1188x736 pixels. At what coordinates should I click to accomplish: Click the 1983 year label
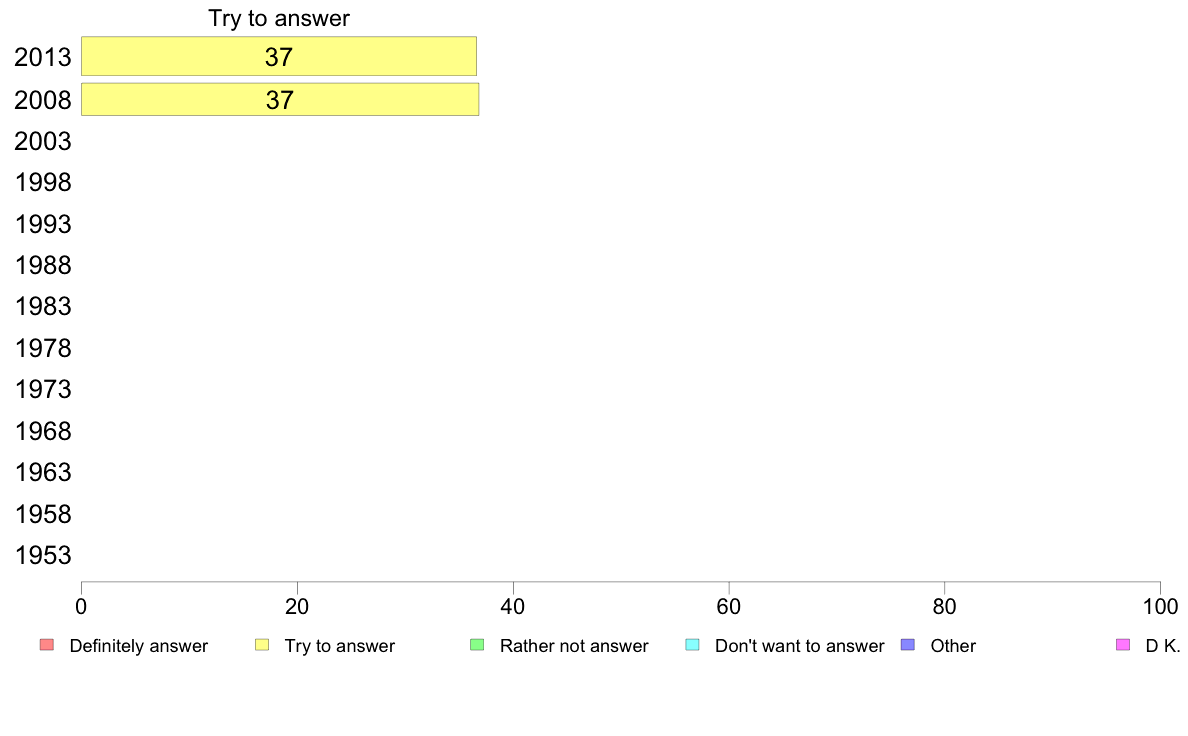pos(43,306)
